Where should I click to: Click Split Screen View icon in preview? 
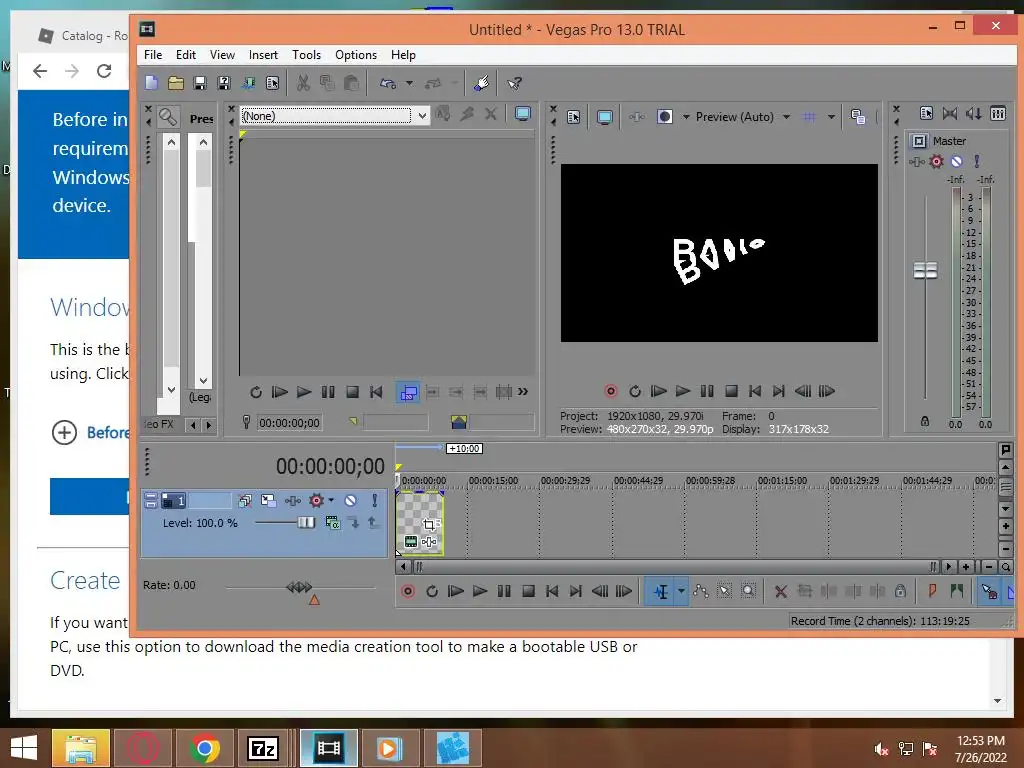[x=665, y=117]
